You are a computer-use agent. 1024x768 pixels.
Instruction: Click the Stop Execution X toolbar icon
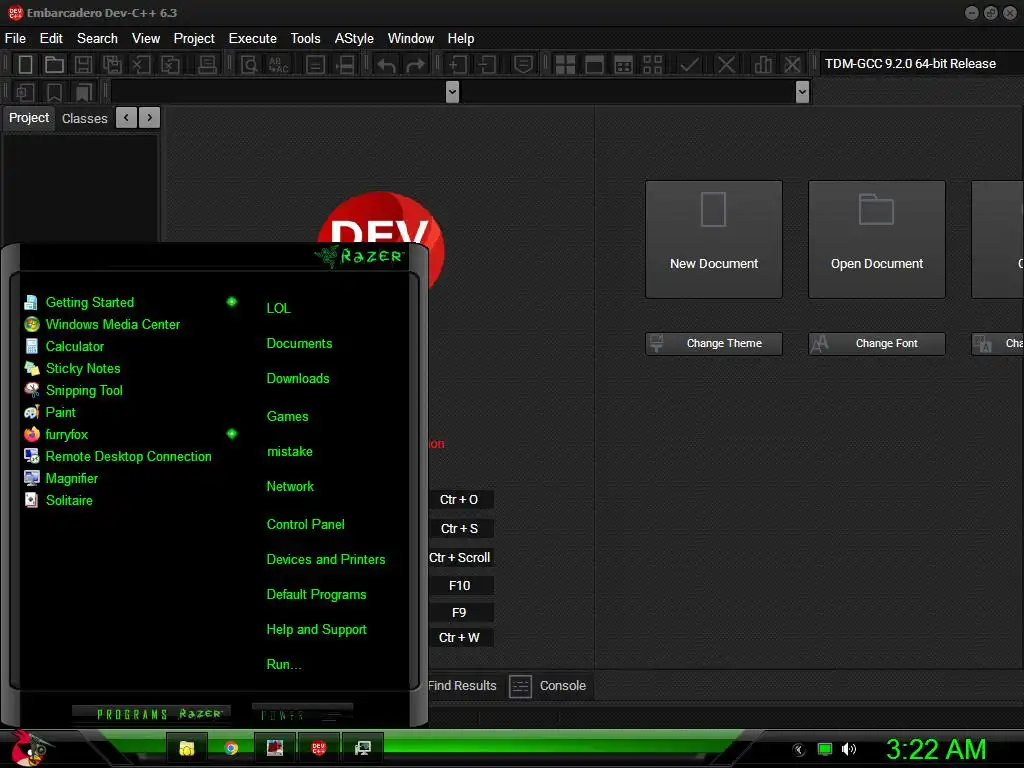click(x=726, y=65)
